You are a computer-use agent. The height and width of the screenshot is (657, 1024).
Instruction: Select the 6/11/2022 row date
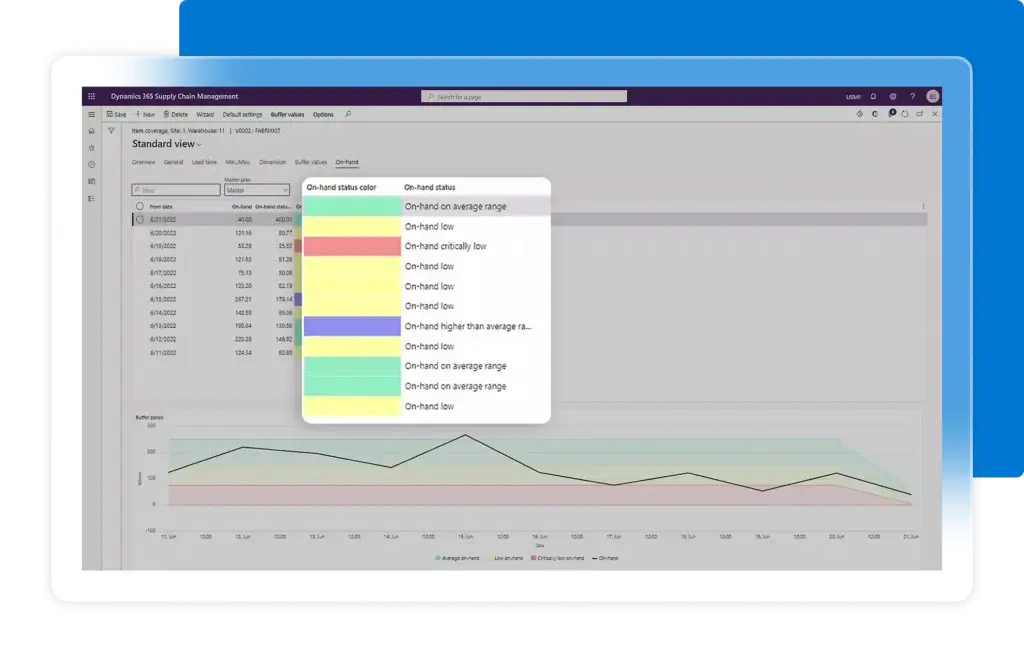click(x=163, y=353)
